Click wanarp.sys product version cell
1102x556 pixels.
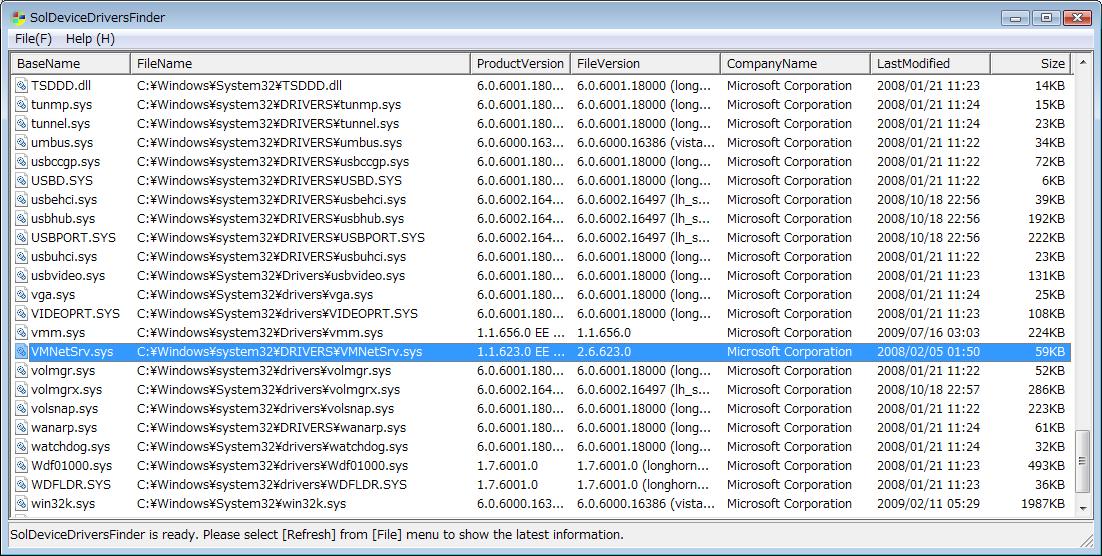520,427
